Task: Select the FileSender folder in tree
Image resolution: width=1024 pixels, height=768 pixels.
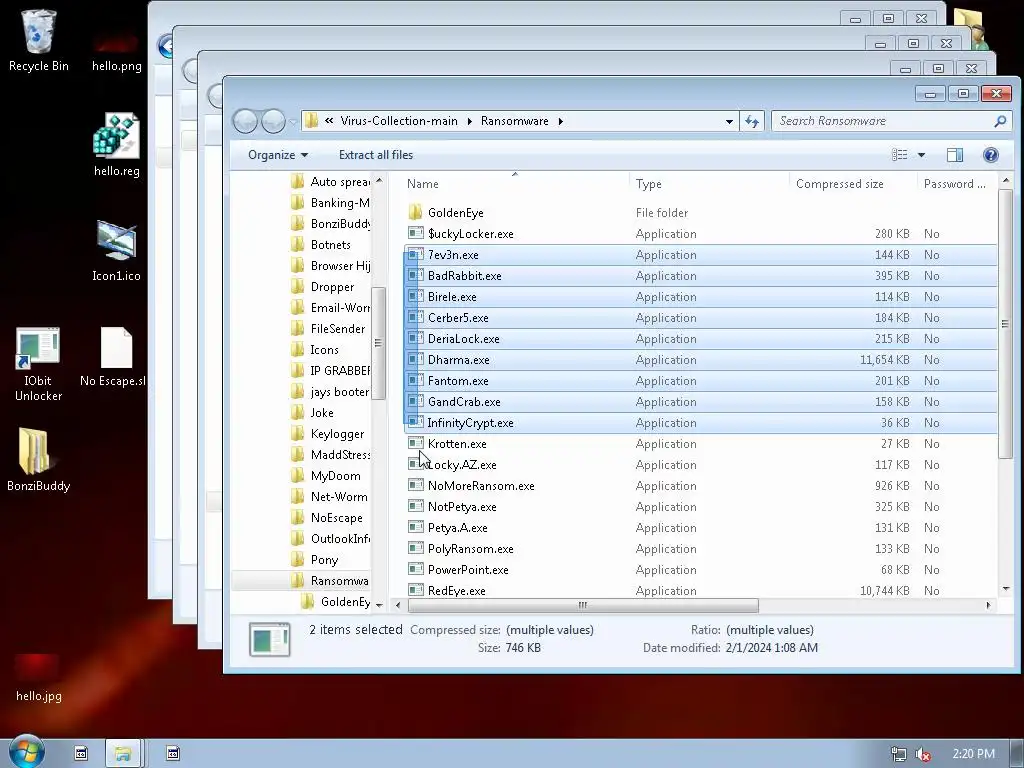Action: click(x=337, y=329)
